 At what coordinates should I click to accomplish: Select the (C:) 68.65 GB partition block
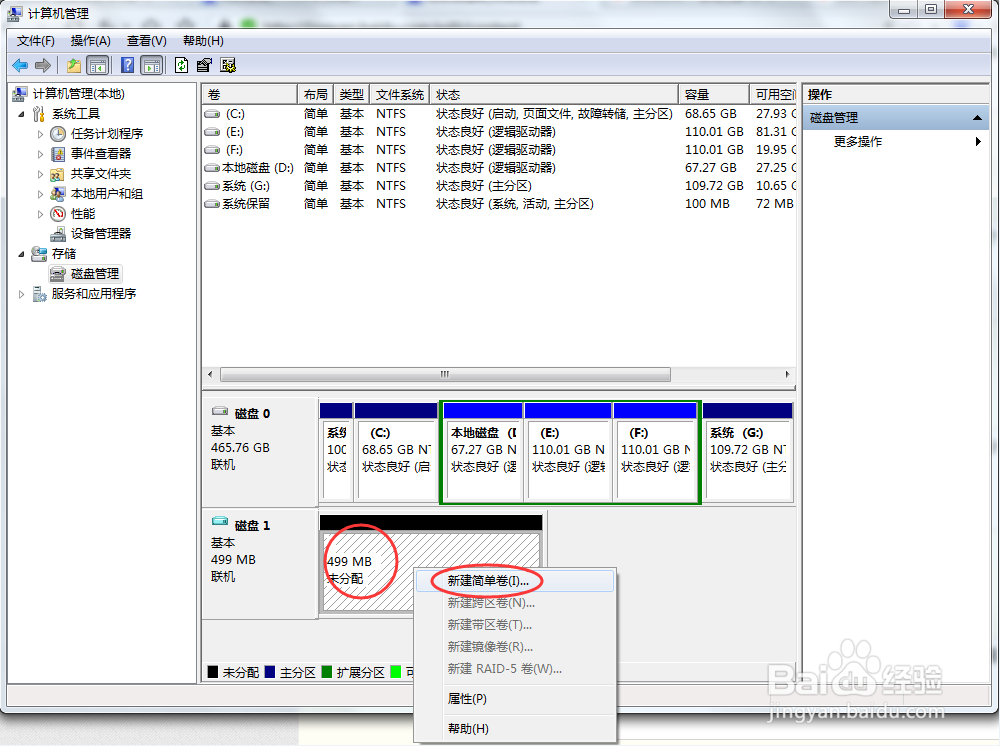coord(396,453)
